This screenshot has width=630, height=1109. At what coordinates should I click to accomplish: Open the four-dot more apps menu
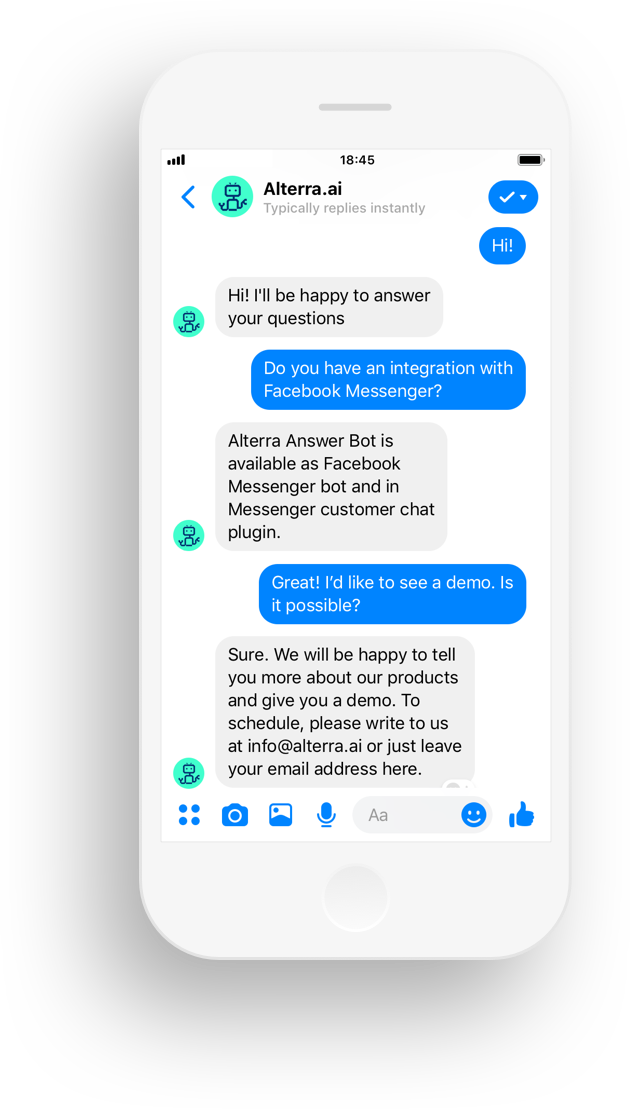[x=189, y=815]
